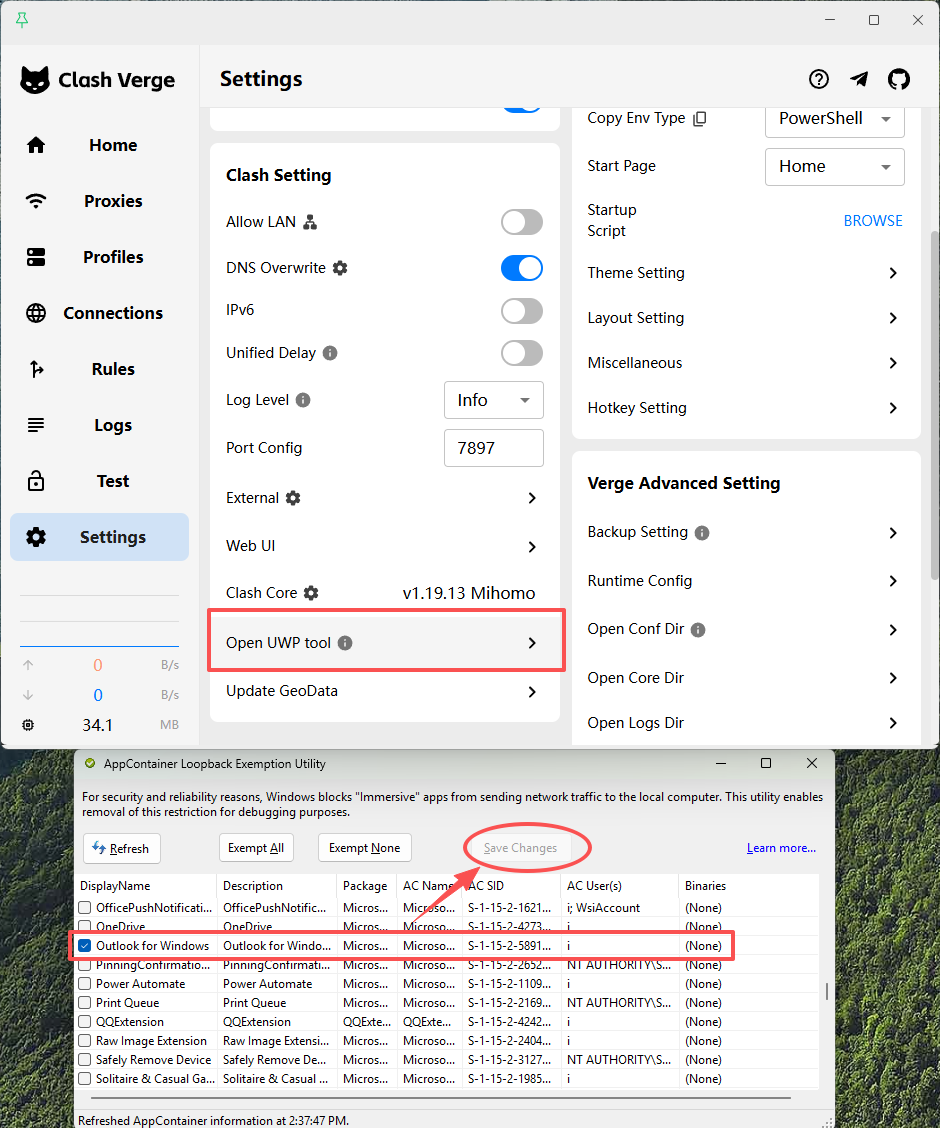Enable the Allow LAN toggle

pyautogui.click(x=521, y=222)
